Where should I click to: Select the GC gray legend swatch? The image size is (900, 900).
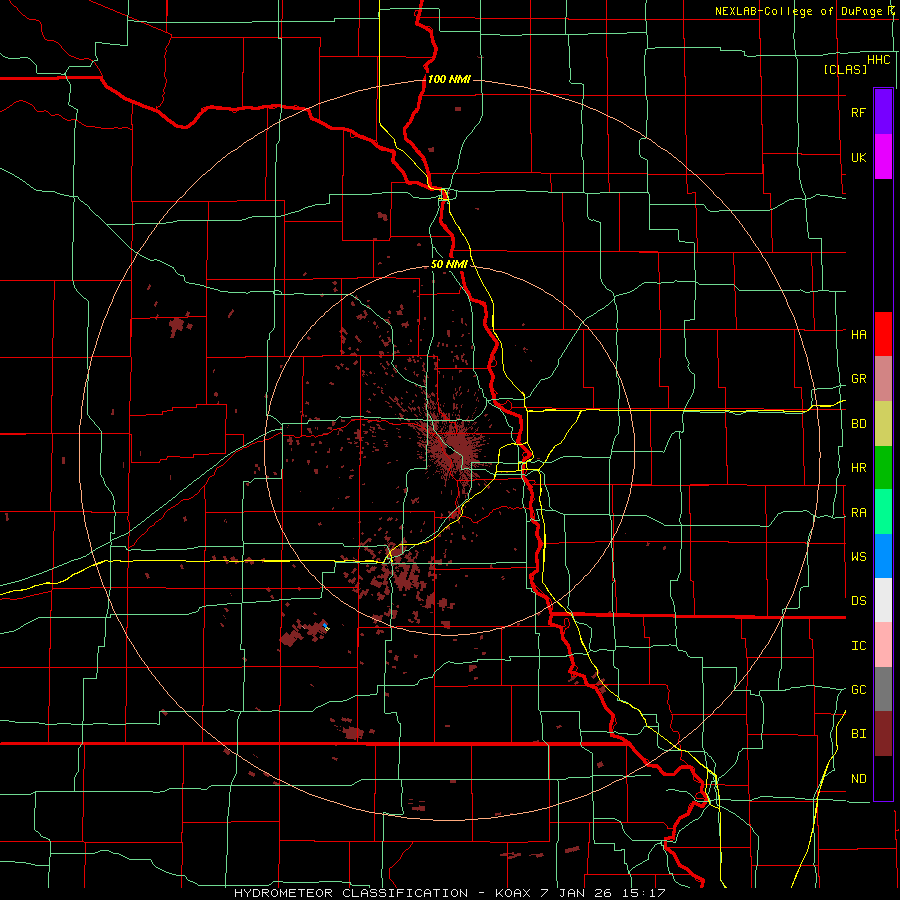click(x=883, y=689)
